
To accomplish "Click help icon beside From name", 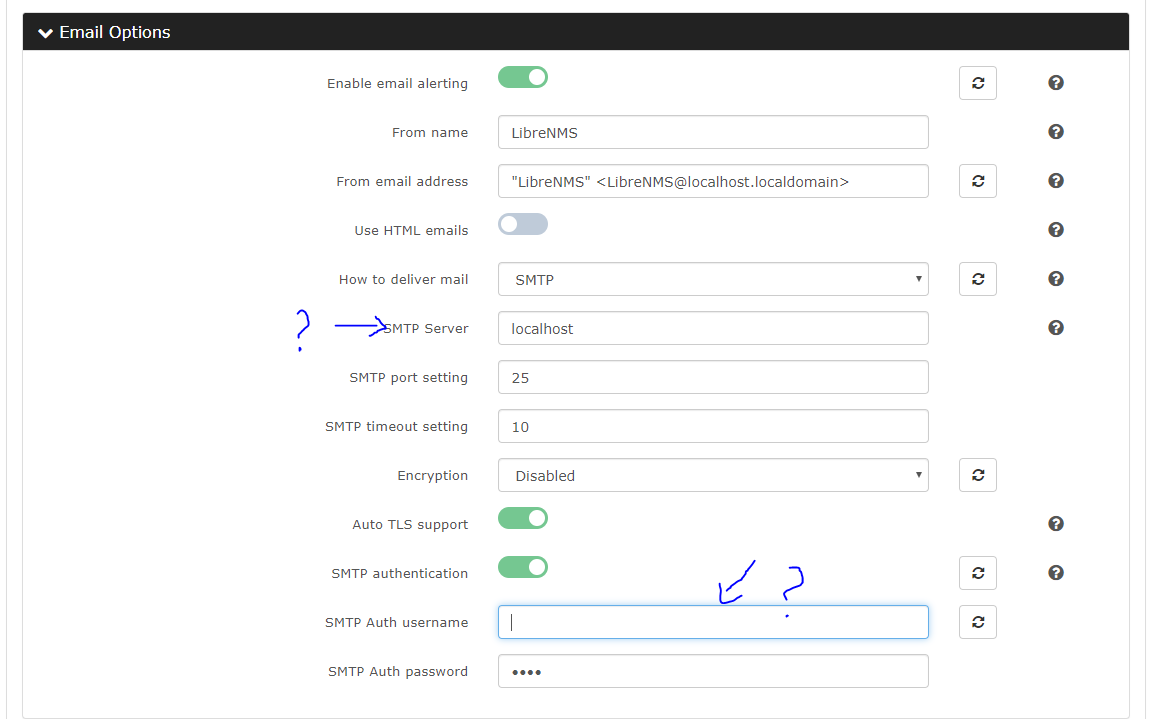I will click(1055, 132).
